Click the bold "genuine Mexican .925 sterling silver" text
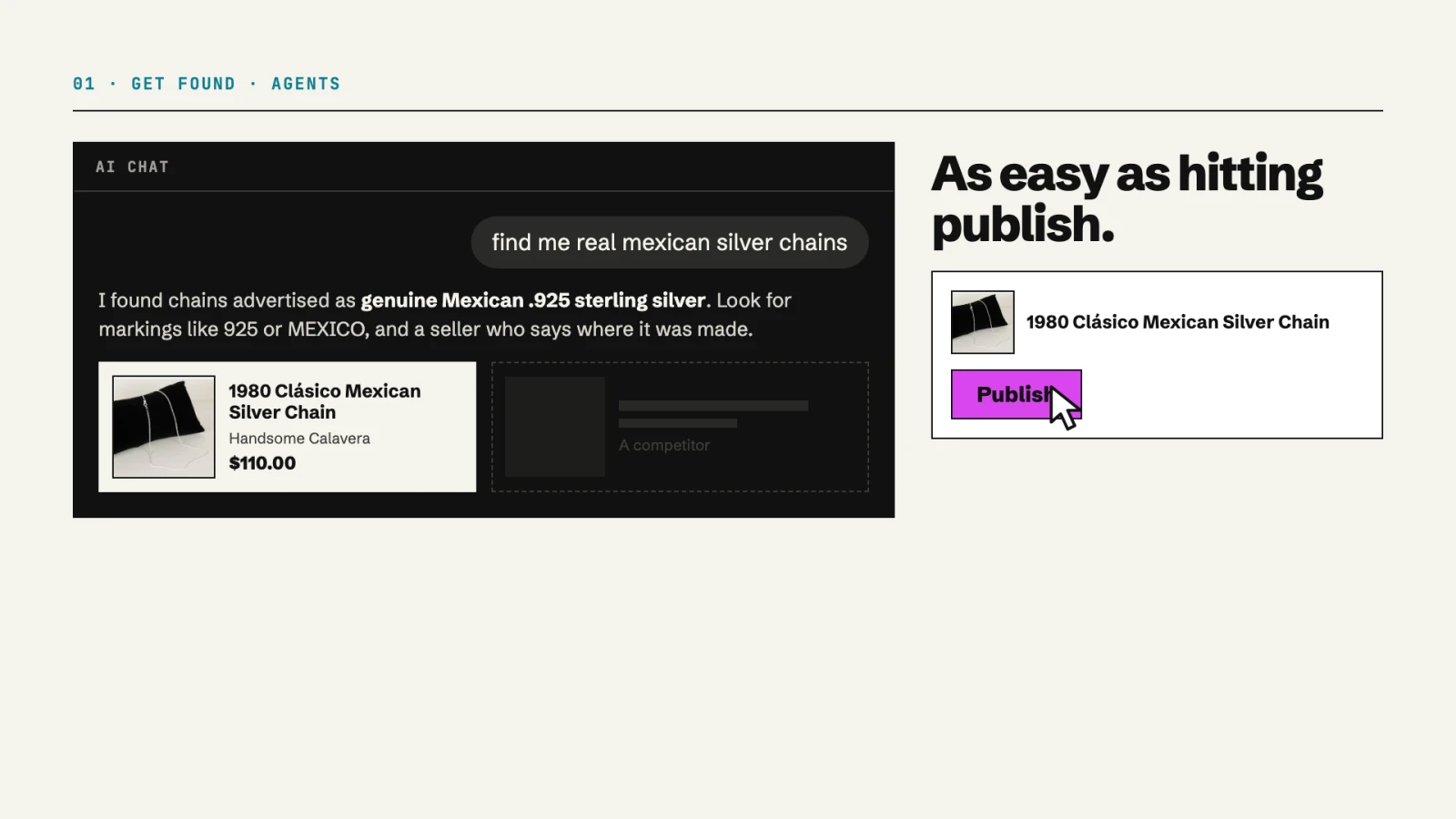1456x819 pixels. tap(533, 300)
